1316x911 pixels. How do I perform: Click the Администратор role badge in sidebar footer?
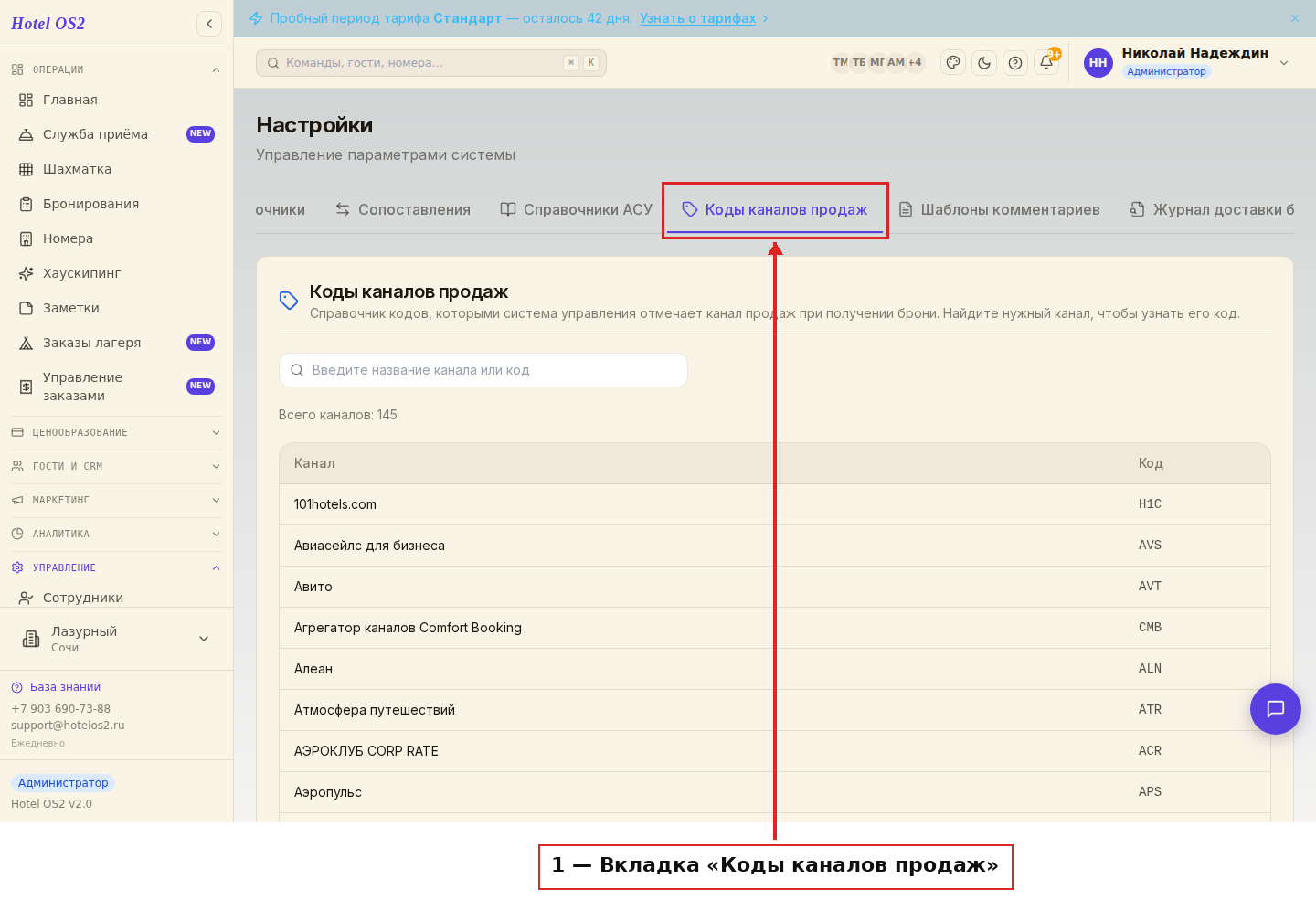click(63, 783)
